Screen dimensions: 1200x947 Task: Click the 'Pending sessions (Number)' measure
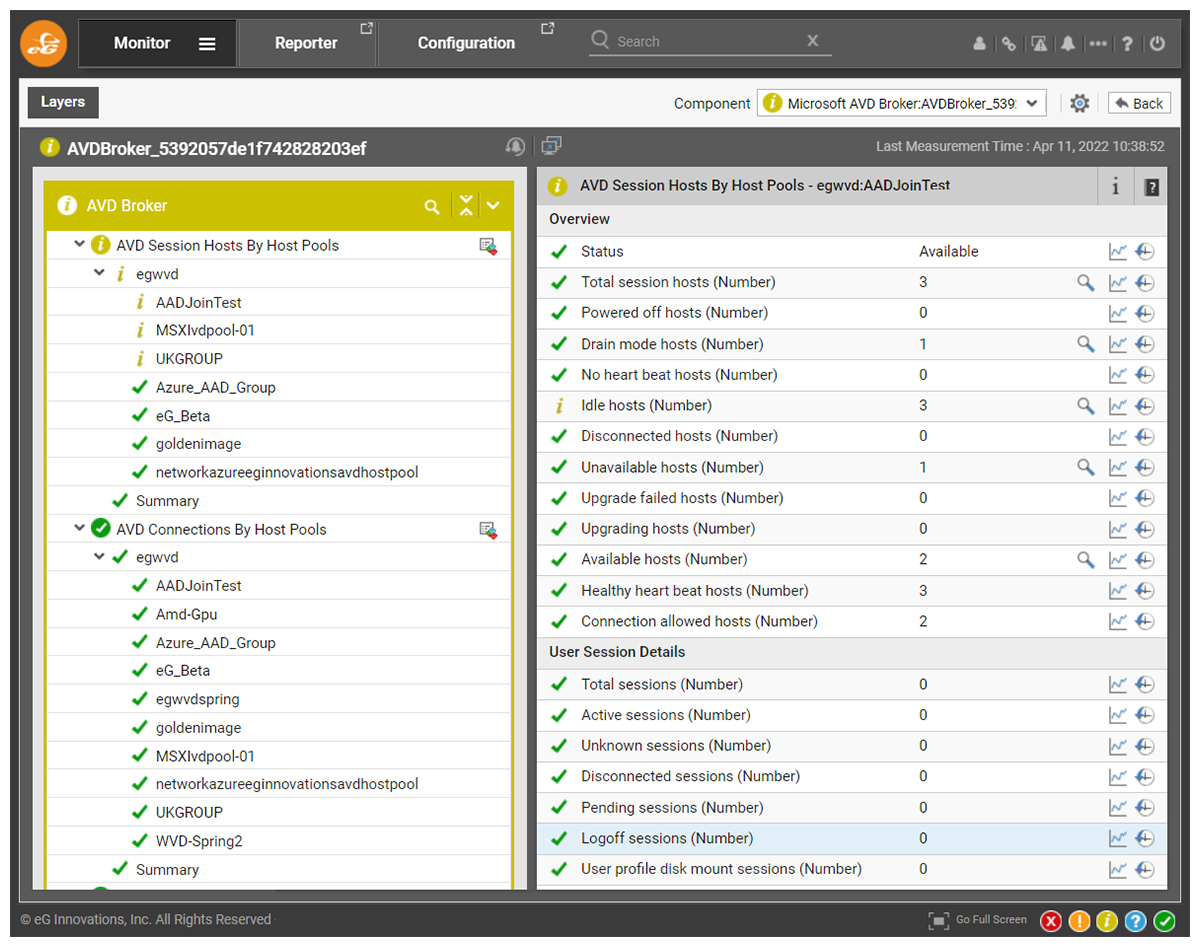[672, 808]
